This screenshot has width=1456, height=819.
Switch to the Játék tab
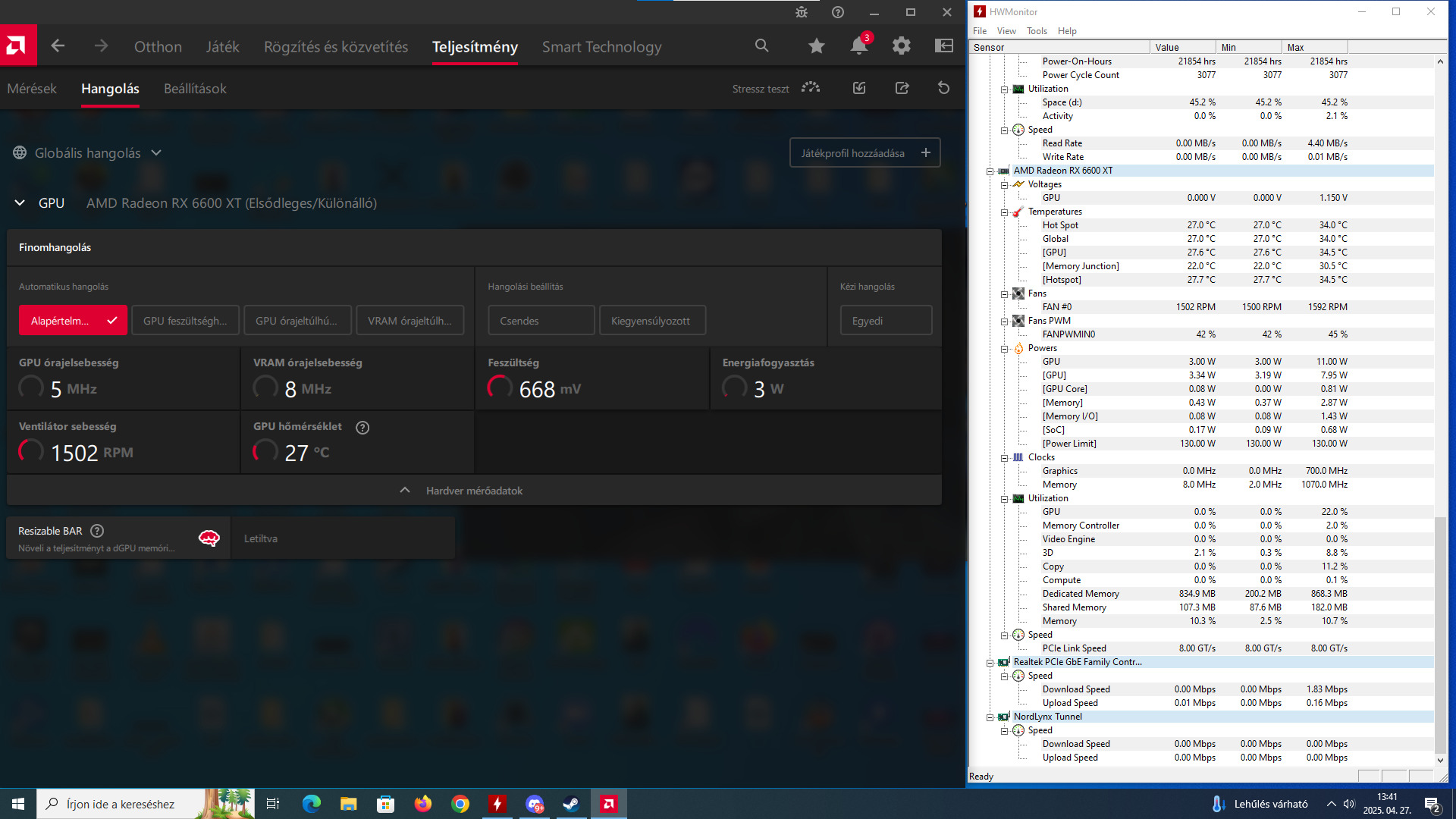pos(222,47)
